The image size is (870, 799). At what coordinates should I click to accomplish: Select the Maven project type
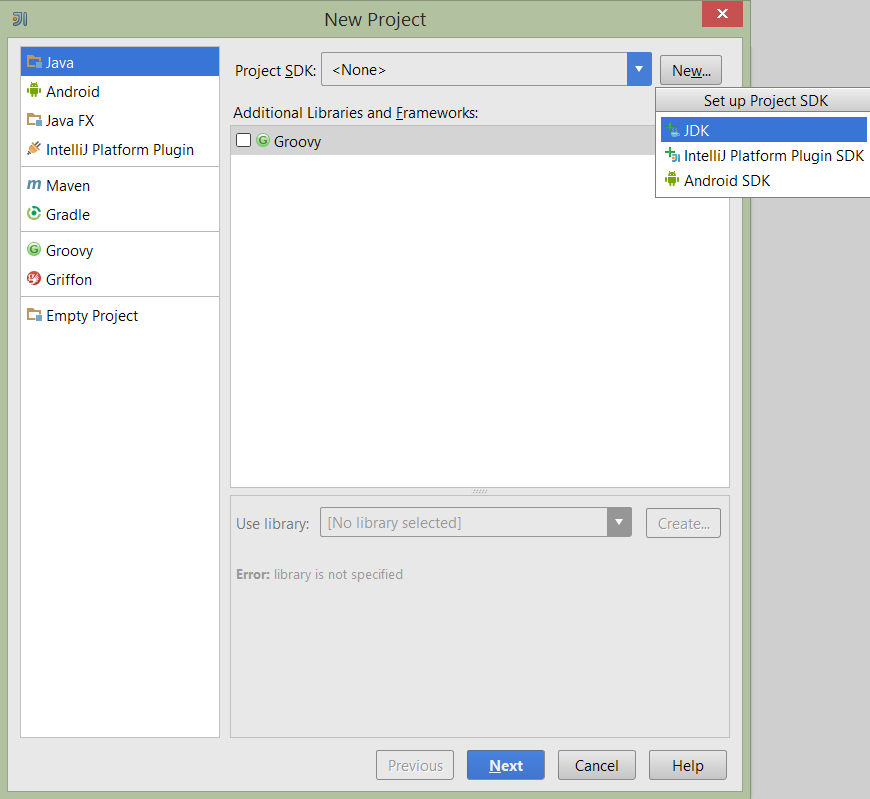tap(67, 185)
